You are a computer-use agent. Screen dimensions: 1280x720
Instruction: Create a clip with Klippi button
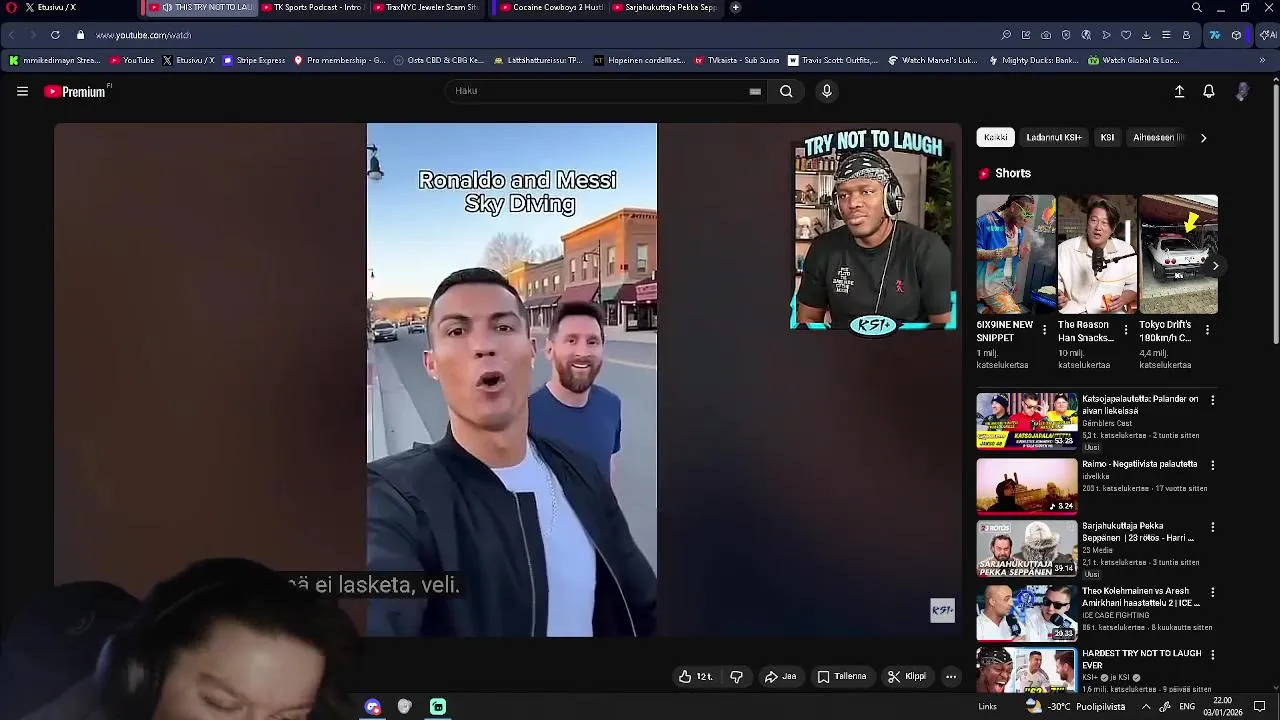[907, 677]
